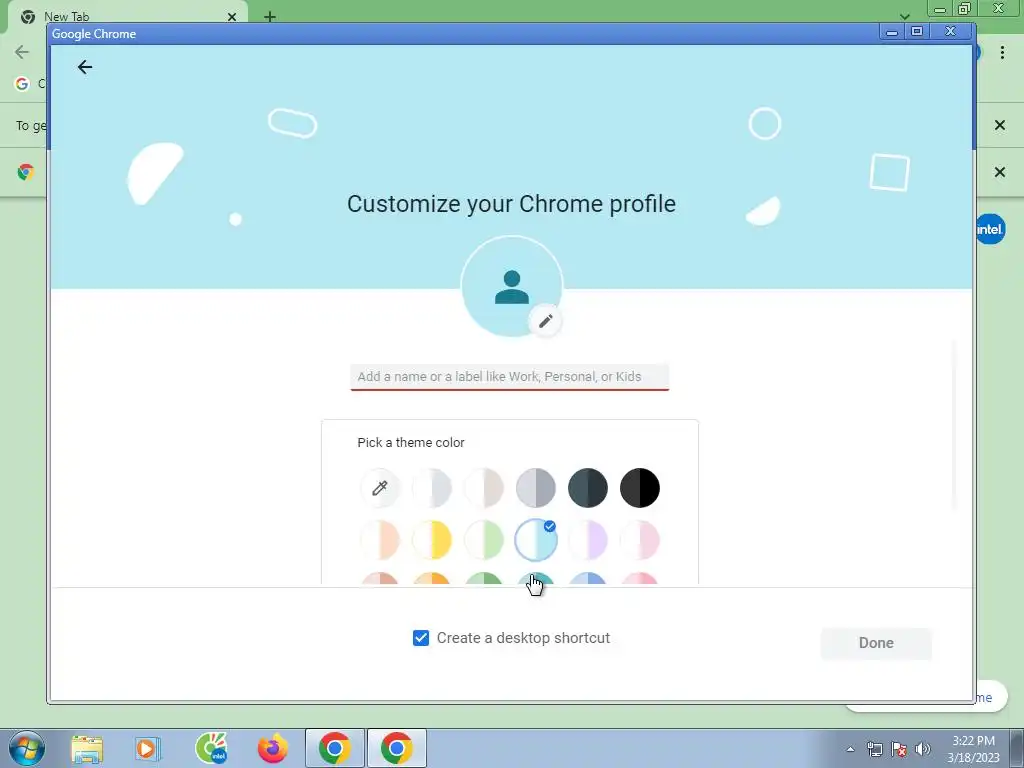Image resolution: width=1024 pixels, height=768 pixels.
Task: Focus the profile name input field
Action: point(509,377)
